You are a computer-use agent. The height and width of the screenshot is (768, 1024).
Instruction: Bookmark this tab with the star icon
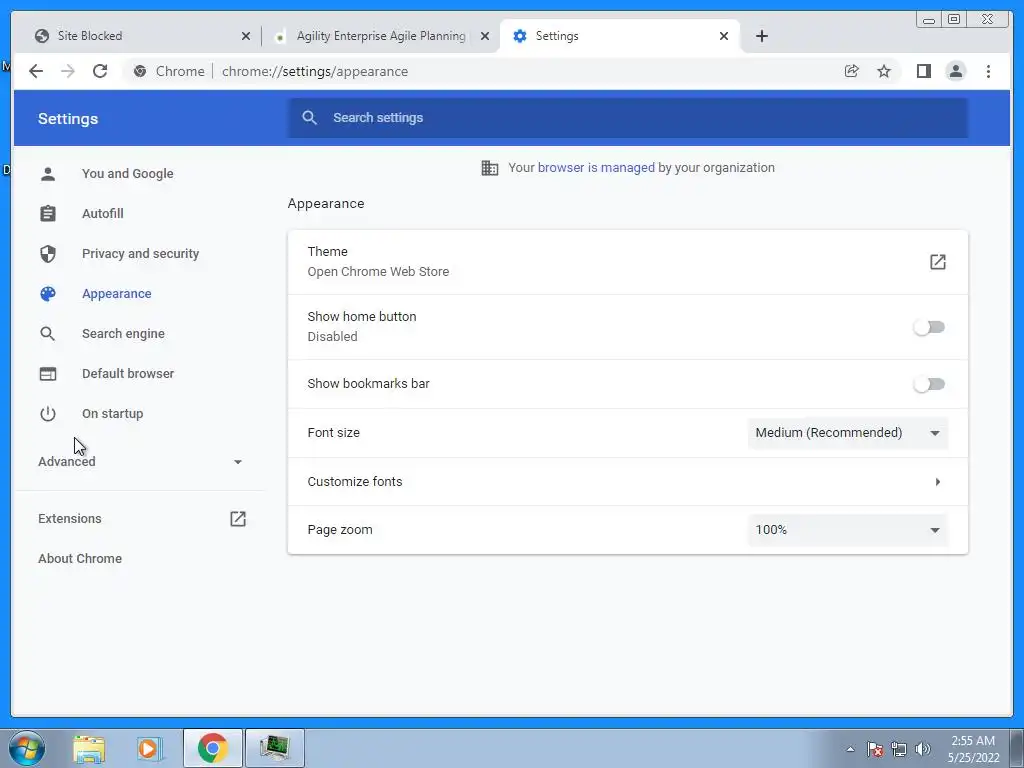click(884, 71)
